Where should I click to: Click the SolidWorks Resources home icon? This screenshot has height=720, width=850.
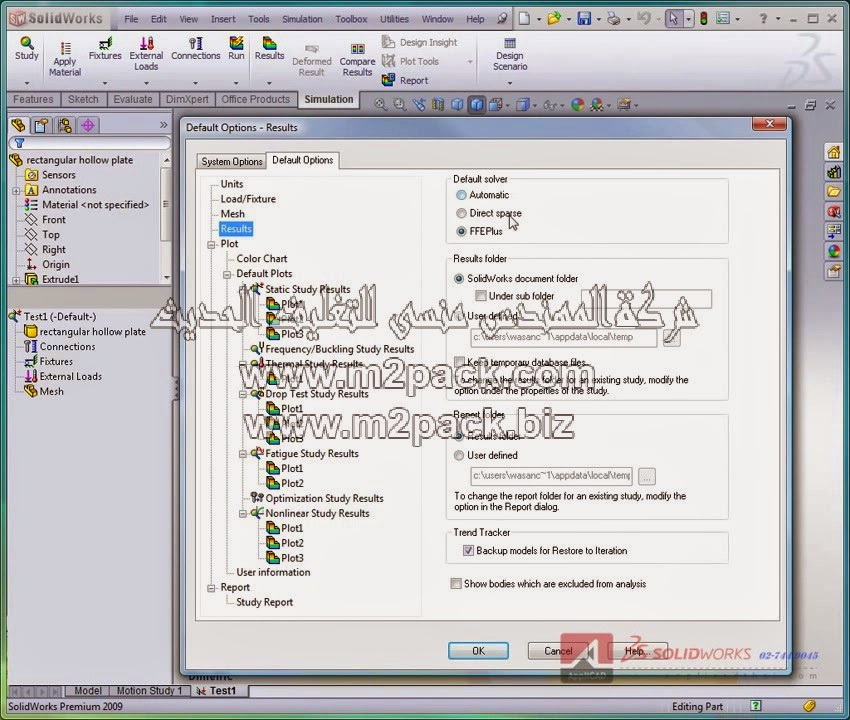834,152
